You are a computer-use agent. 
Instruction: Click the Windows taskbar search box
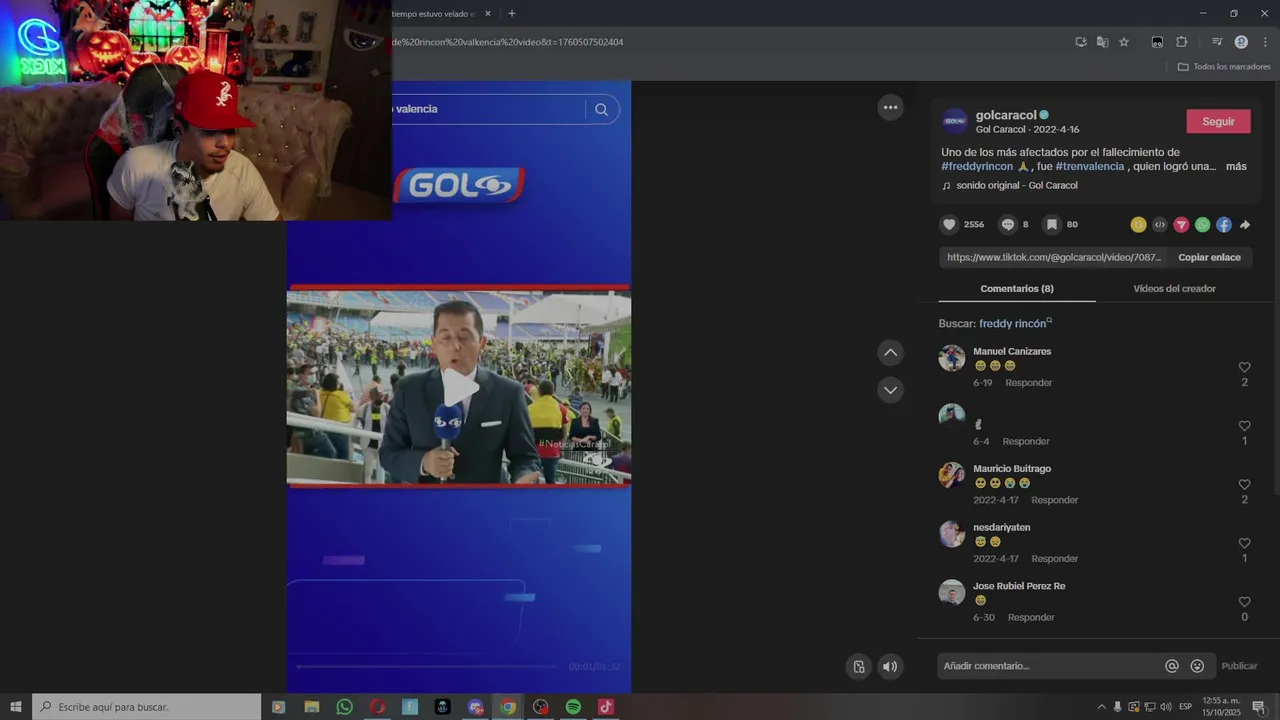[147, 707]
